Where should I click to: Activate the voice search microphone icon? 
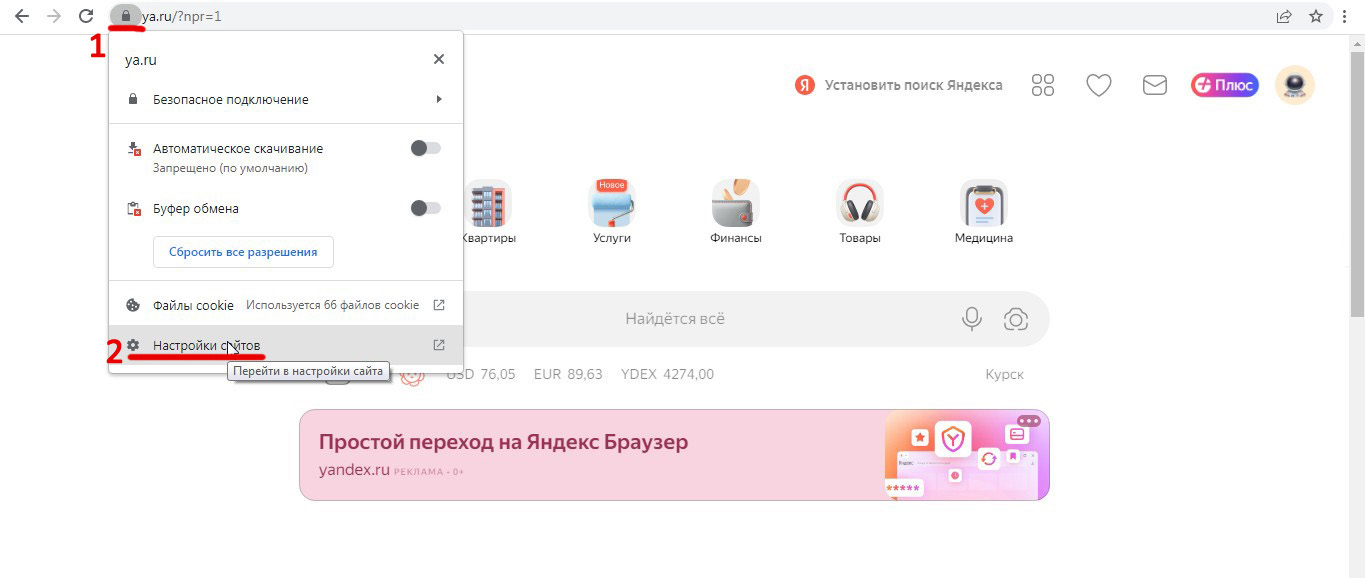(x=971, y=318)
